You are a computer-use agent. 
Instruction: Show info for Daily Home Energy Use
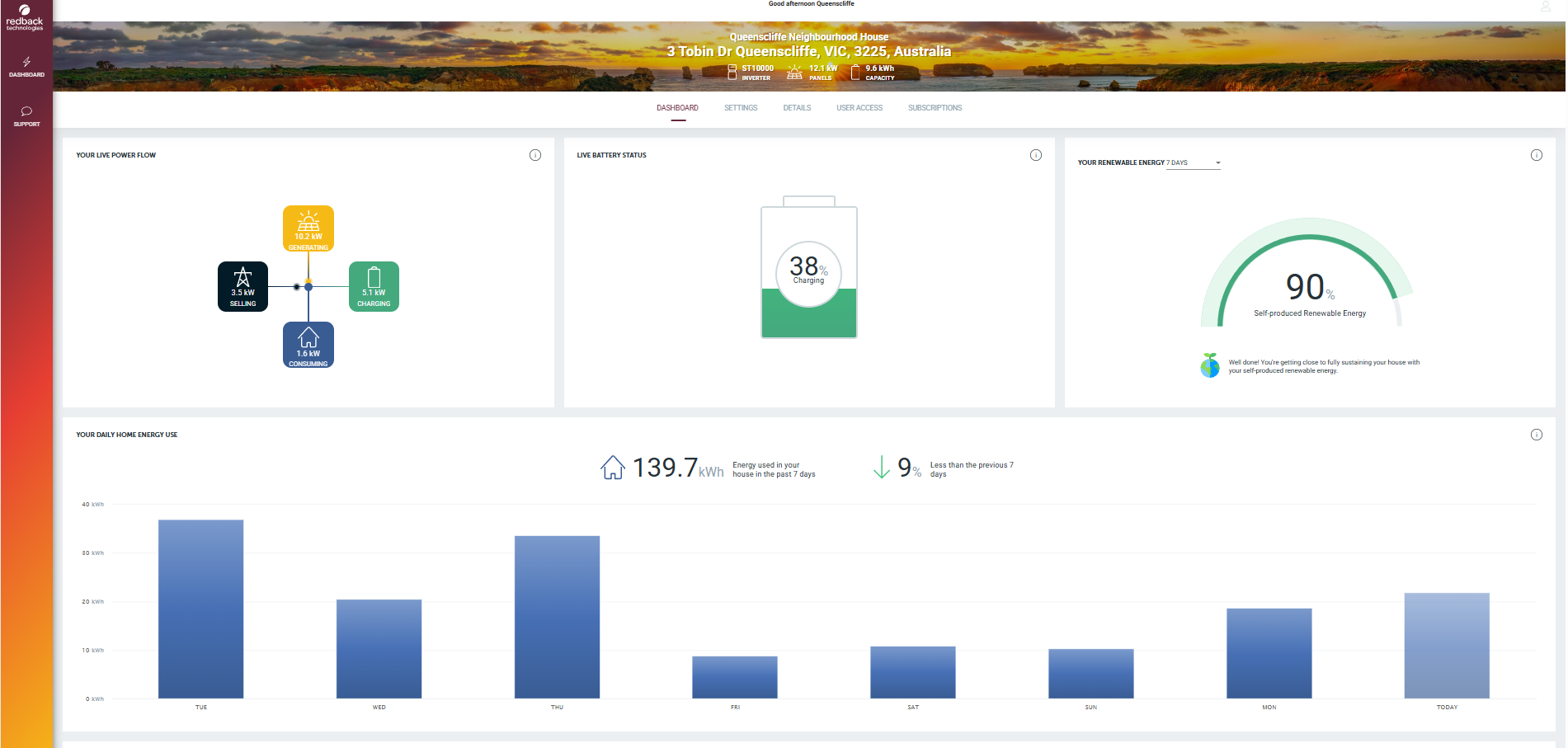tap(1536, 435)
